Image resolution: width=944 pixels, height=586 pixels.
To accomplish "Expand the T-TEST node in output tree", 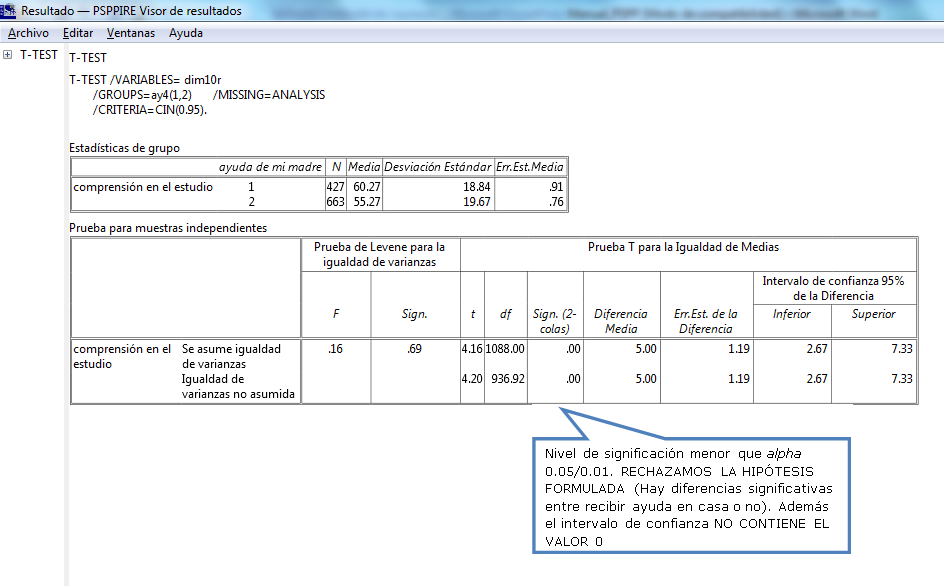I will pos(8,55).
